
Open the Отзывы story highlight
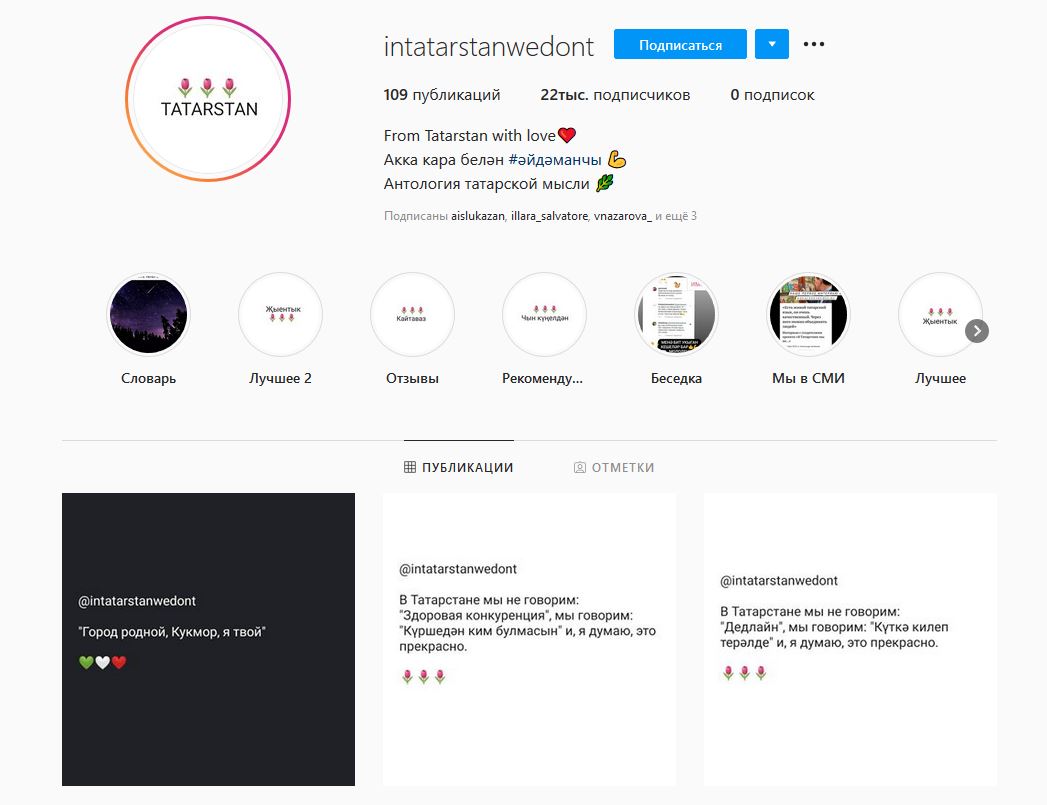(412, 314)
